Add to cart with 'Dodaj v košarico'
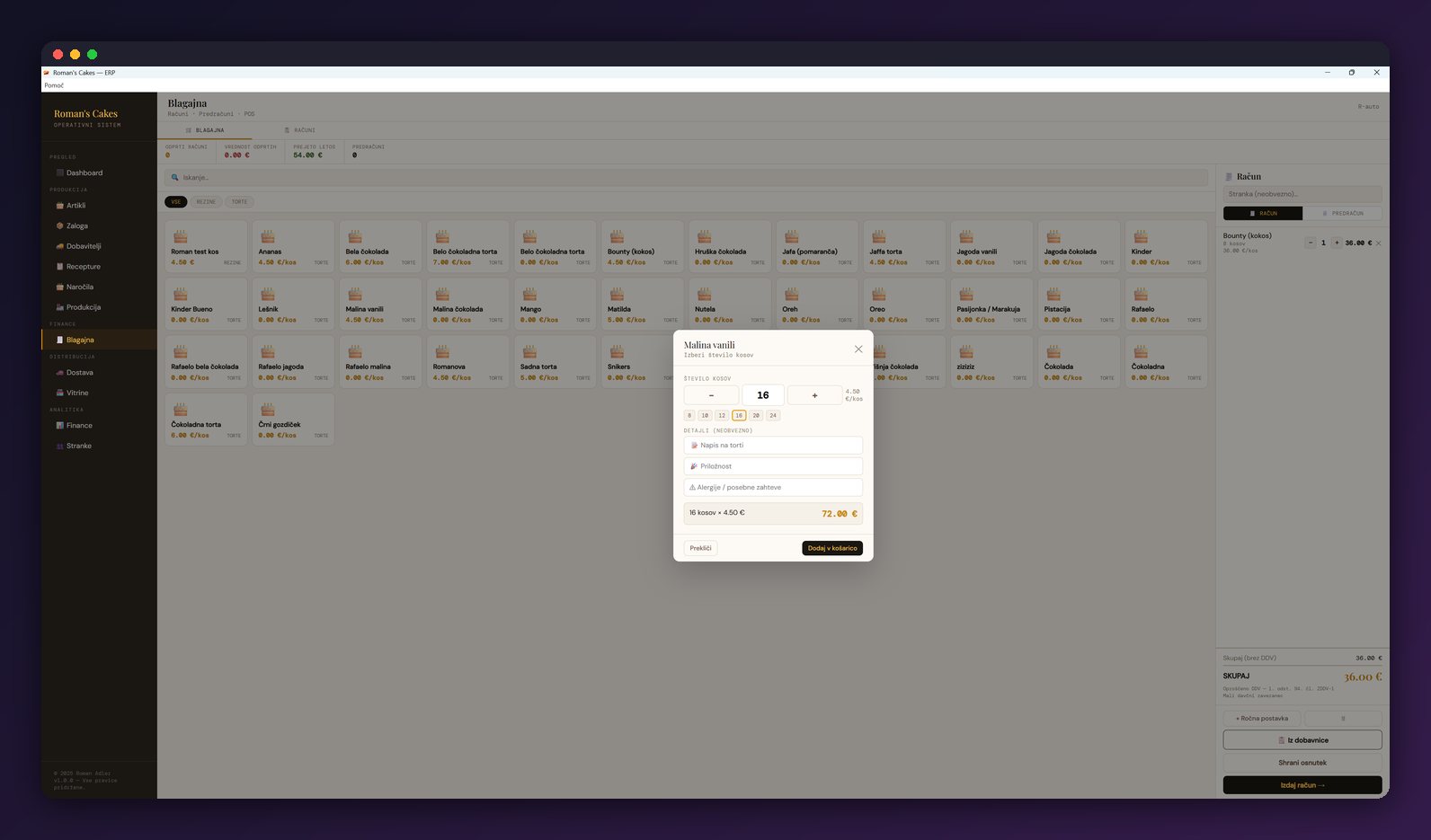This screenshot has width=1431, height=840. 832,548
